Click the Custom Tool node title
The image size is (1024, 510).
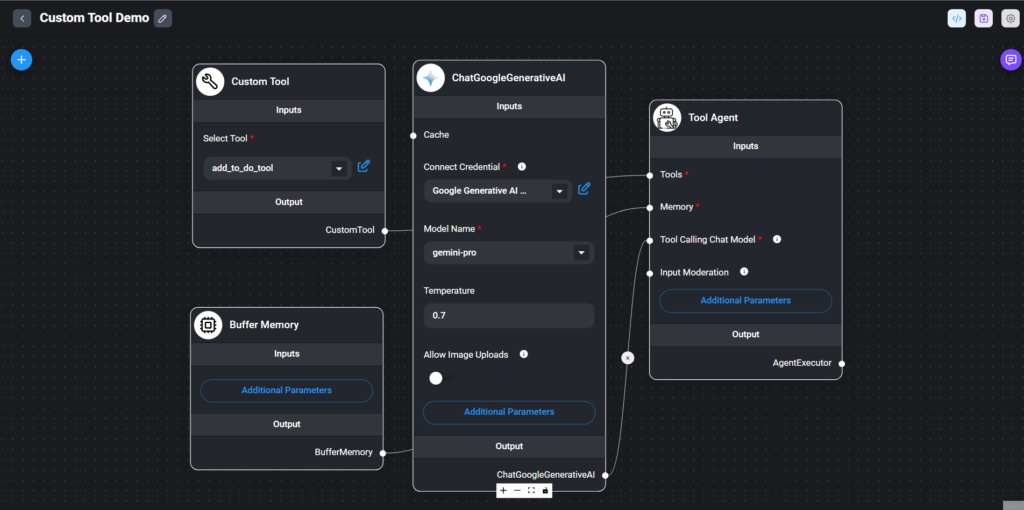point(260,82)
